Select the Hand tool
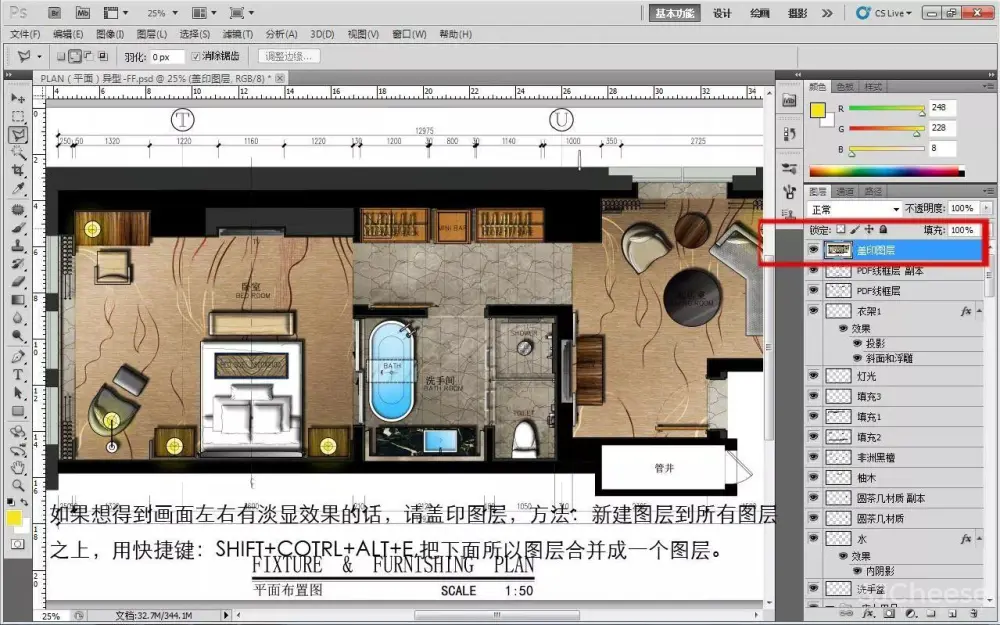 (18, 467)
